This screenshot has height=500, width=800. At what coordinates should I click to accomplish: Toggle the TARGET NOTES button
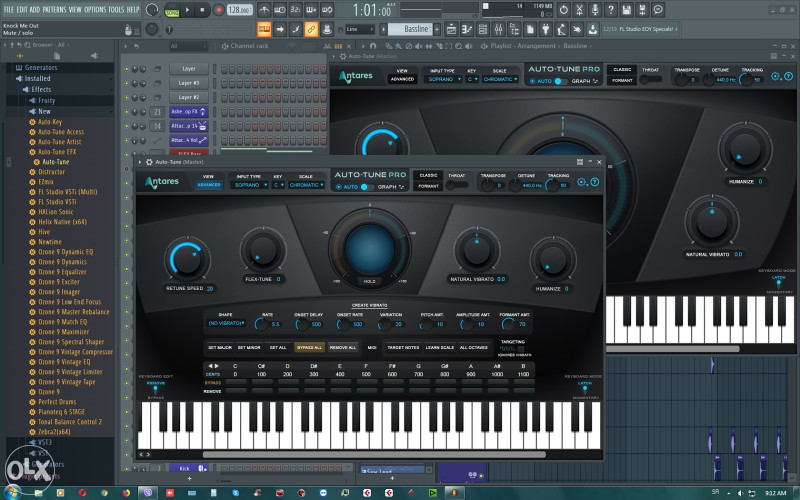click(x=403, y=347)
